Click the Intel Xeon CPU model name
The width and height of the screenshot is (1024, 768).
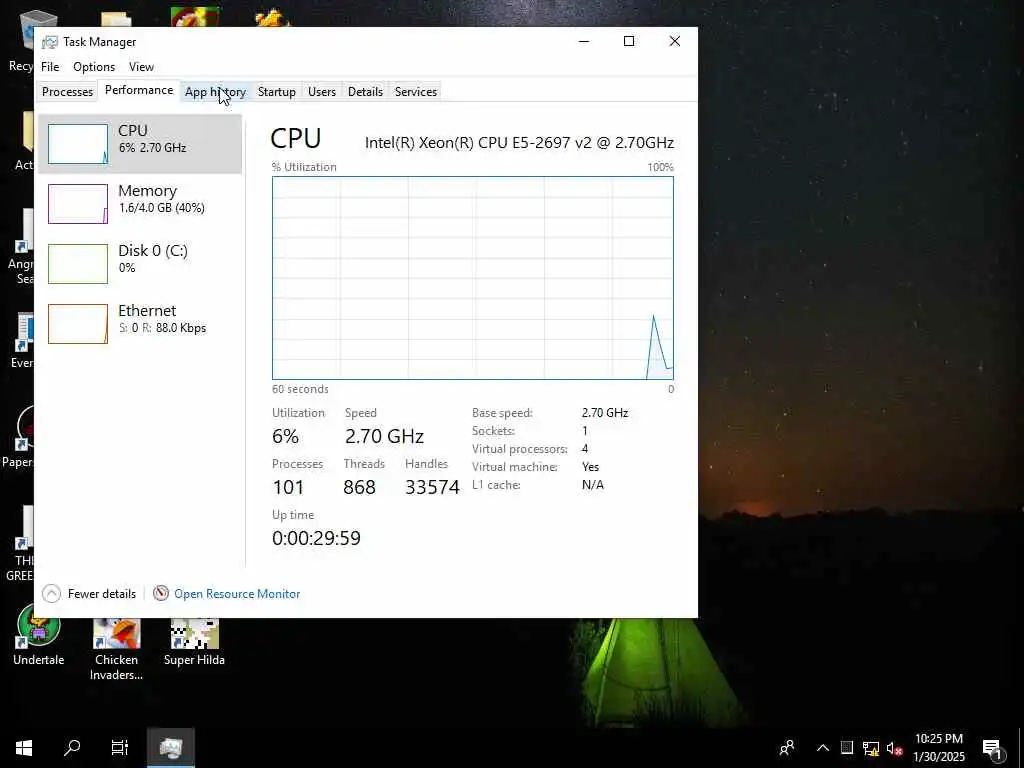[x=519, y=142]
